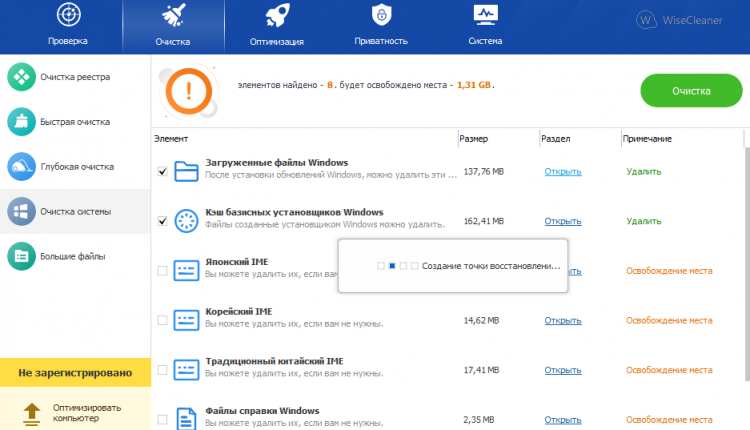
Task: Click Освобождение места note for Корейский IME
Action: [669, 320]
